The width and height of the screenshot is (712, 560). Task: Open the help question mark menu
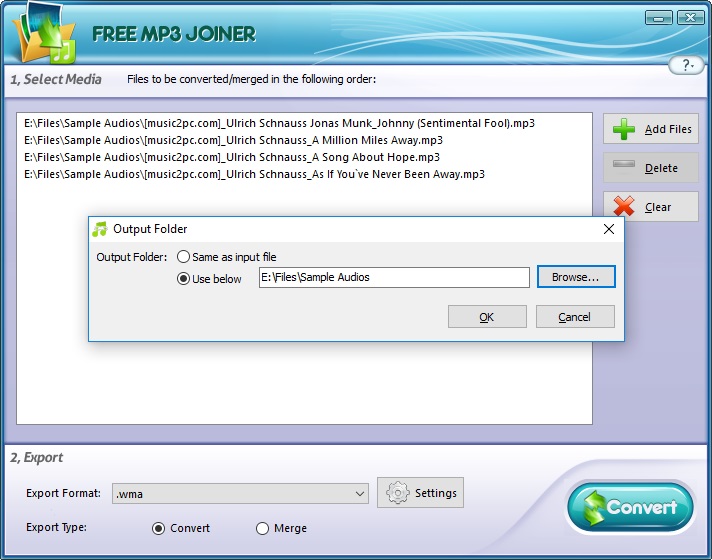tap(686, 65)
